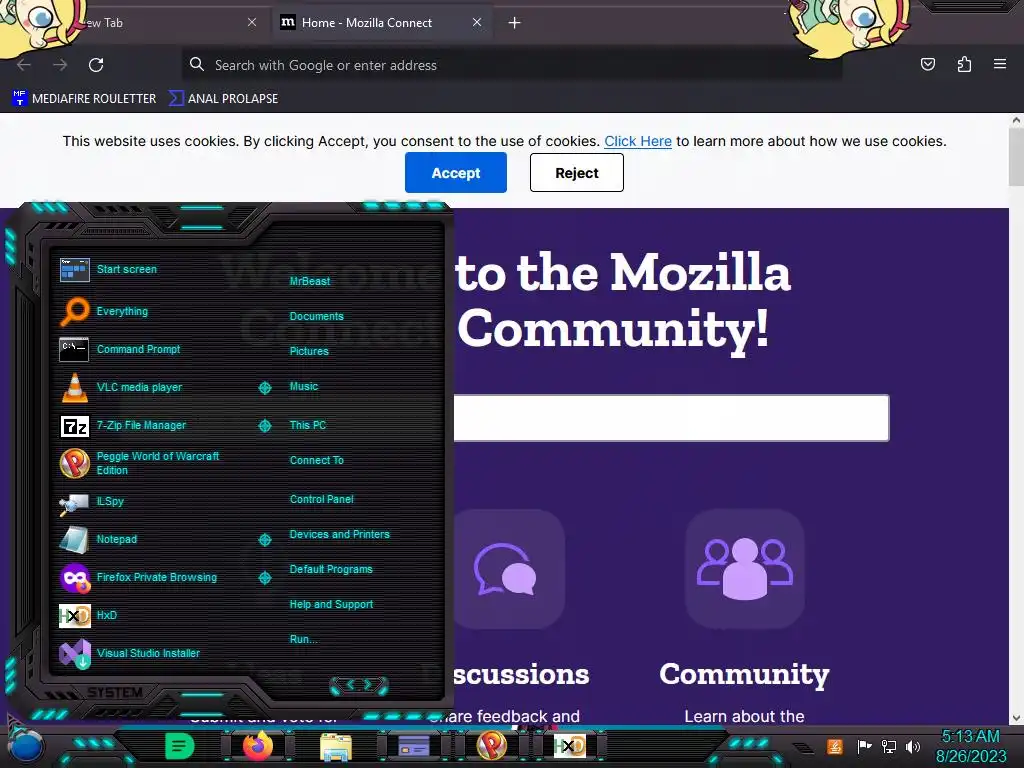Accept the cookies

pos(456,172)
